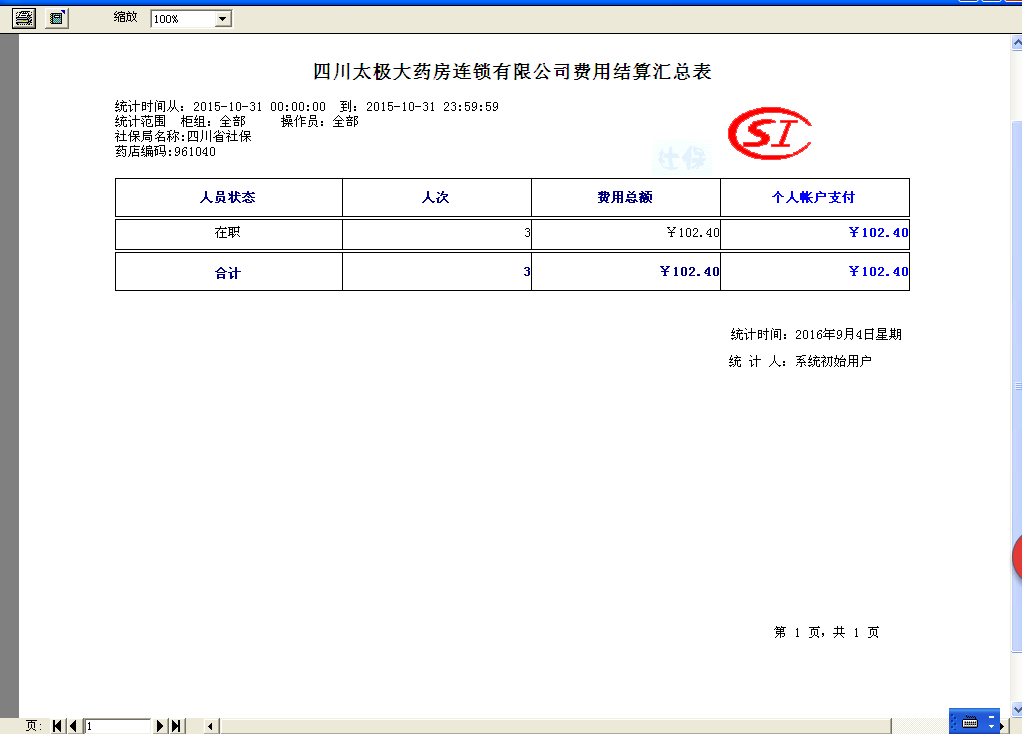Click the 统计时间从 date range line
1022x734 pixels.
pyautogui.click(x=306, y=106)
